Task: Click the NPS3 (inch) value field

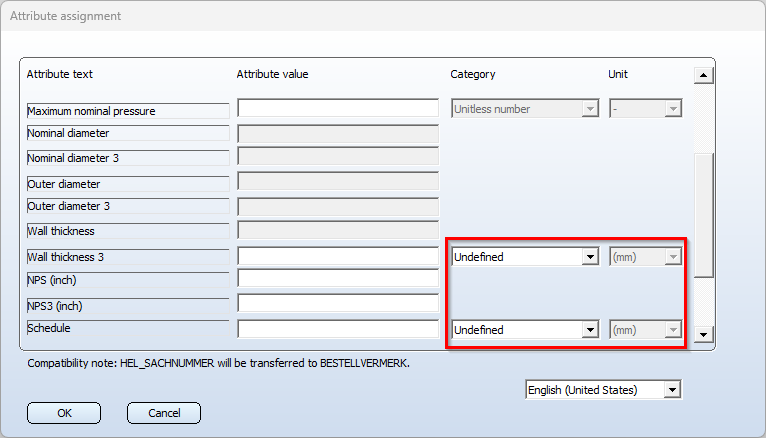Action: (x=338, y=303)
